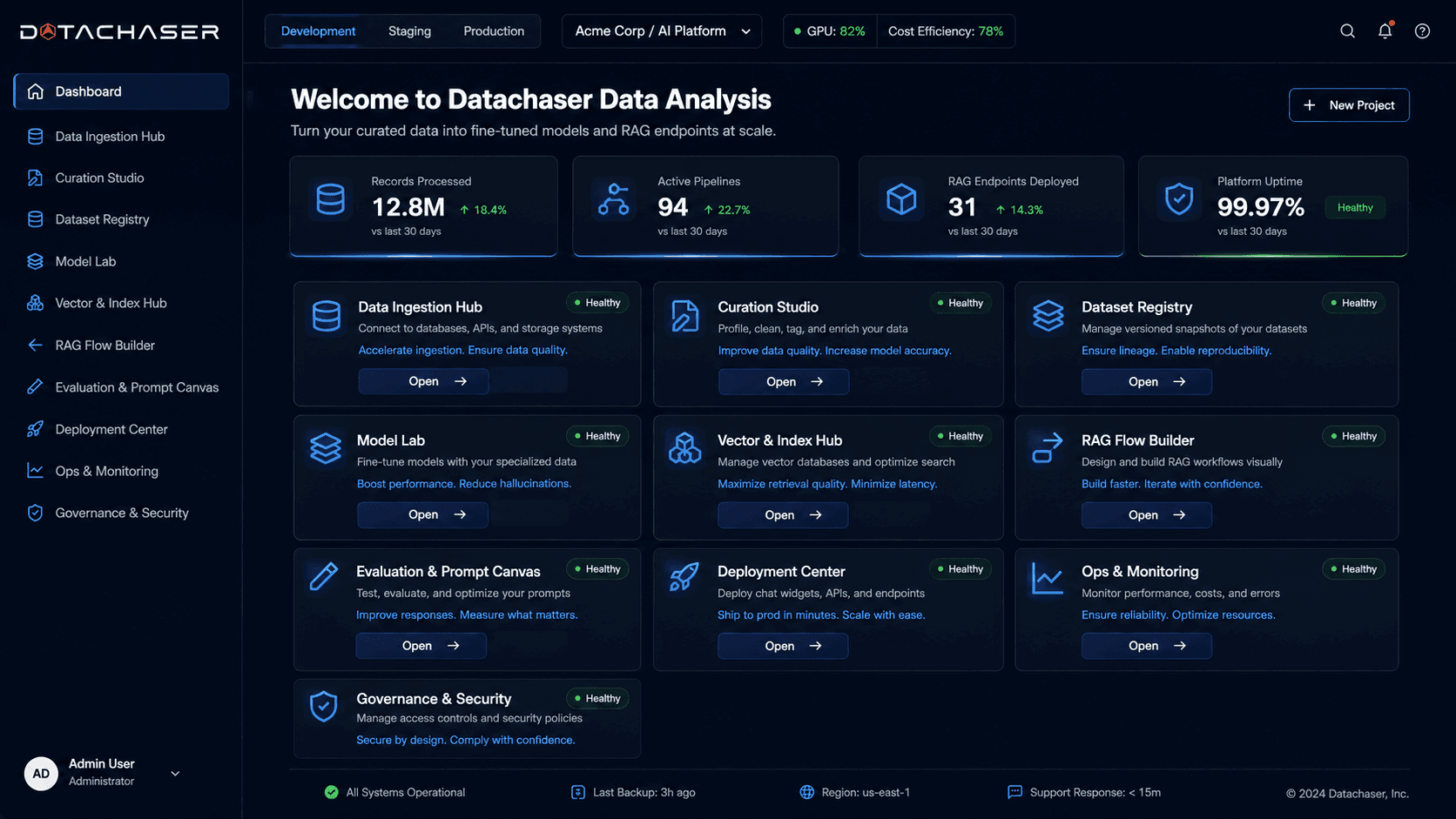The image size is (1456, 819).
Task: Click the RAG Flow Builder card icon
Action: pos(1048,448)
